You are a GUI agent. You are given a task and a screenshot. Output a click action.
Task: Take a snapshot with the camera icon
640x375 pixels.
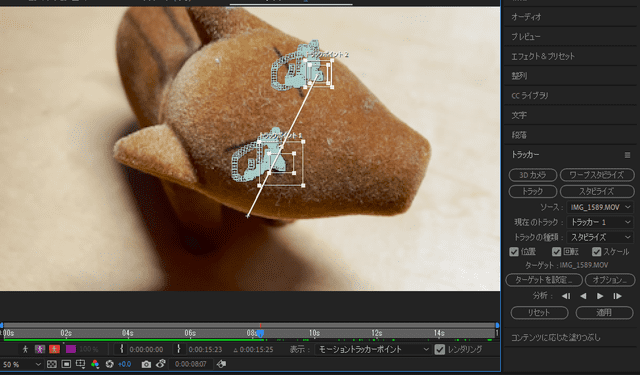[x=146, y=364]
